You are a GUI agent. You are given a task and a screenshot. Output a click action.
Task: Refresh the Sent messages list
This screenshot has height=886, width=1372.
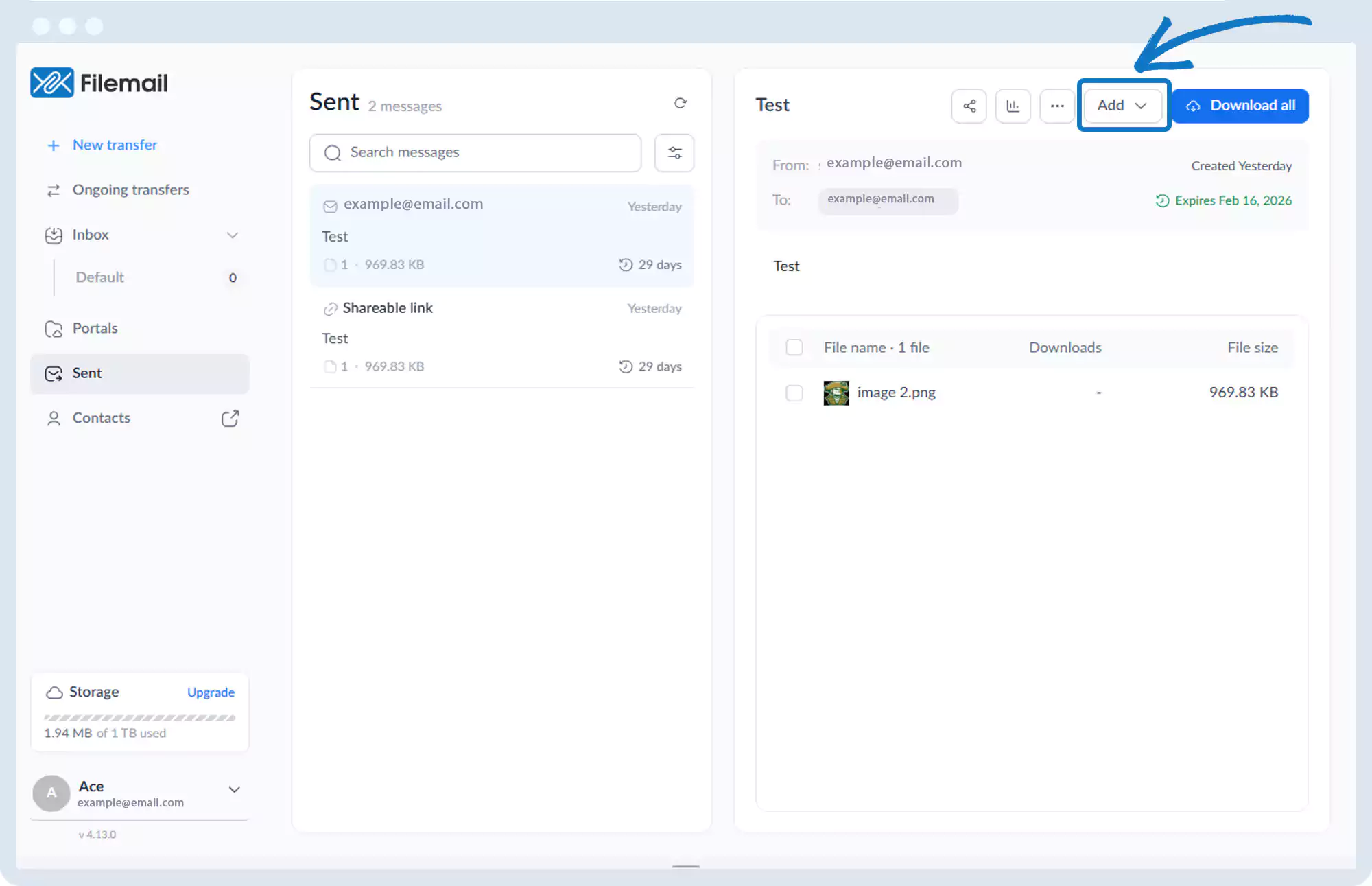[680, 103]
